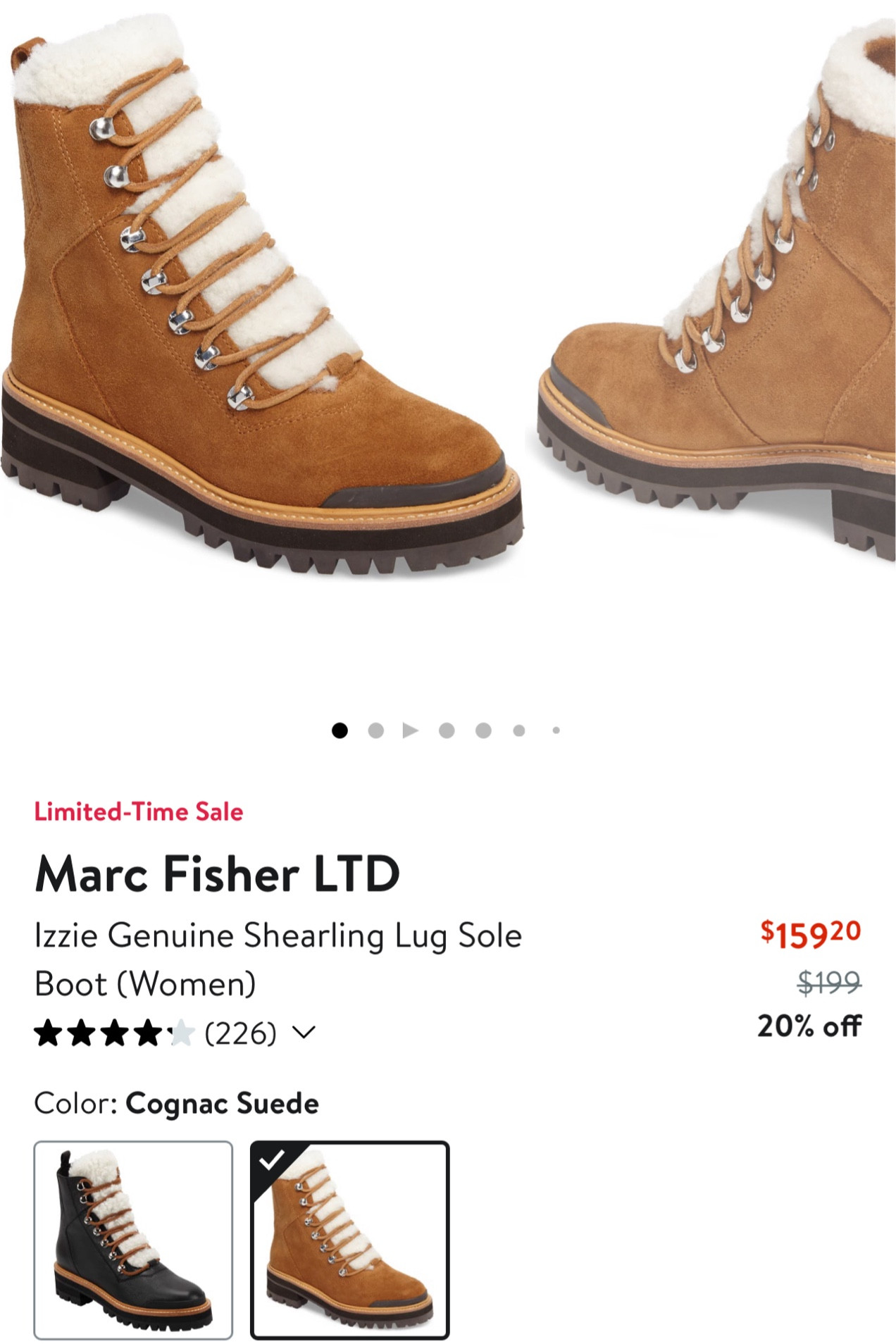Open the (226) reviews count
Screen dimensions: 896x1344
[240, 1033]
